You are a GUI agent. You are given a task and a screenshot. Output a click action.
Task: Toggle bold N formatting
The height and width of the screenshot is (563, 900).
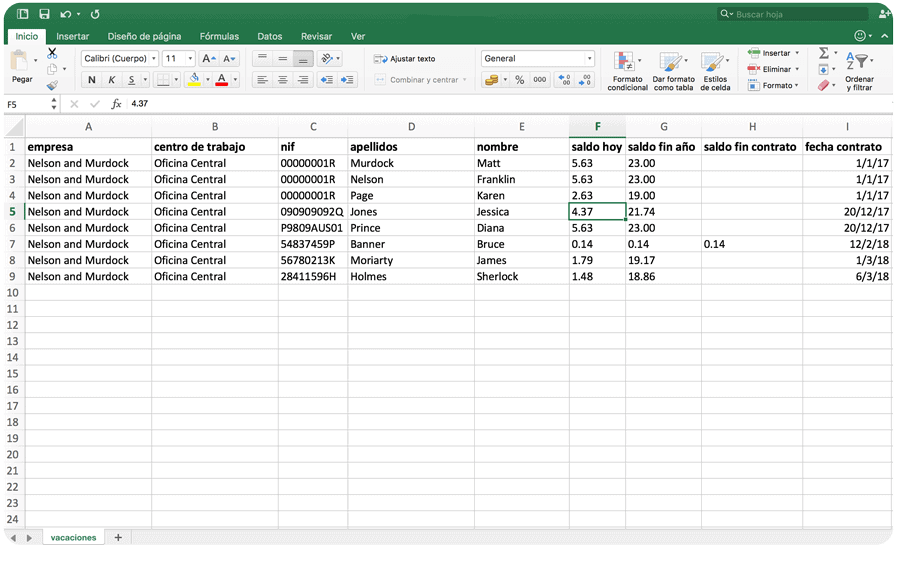coord(92,80)
